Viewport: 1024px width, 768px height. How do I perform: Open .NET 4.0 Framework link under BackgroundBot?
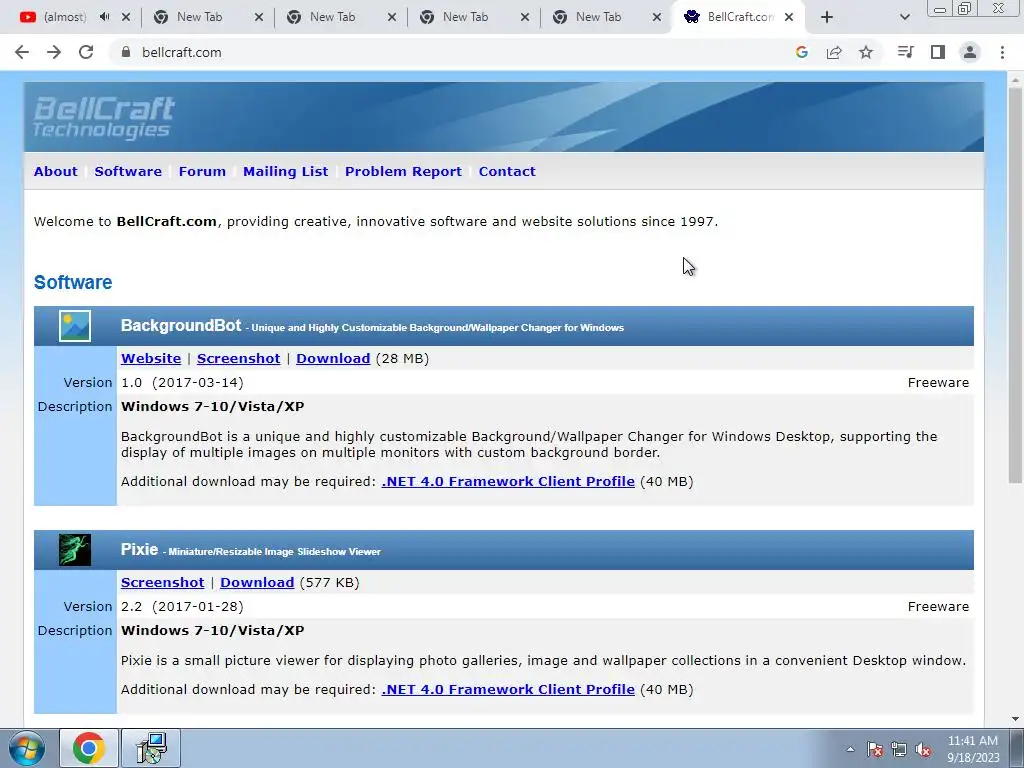[x=508, y=481]
